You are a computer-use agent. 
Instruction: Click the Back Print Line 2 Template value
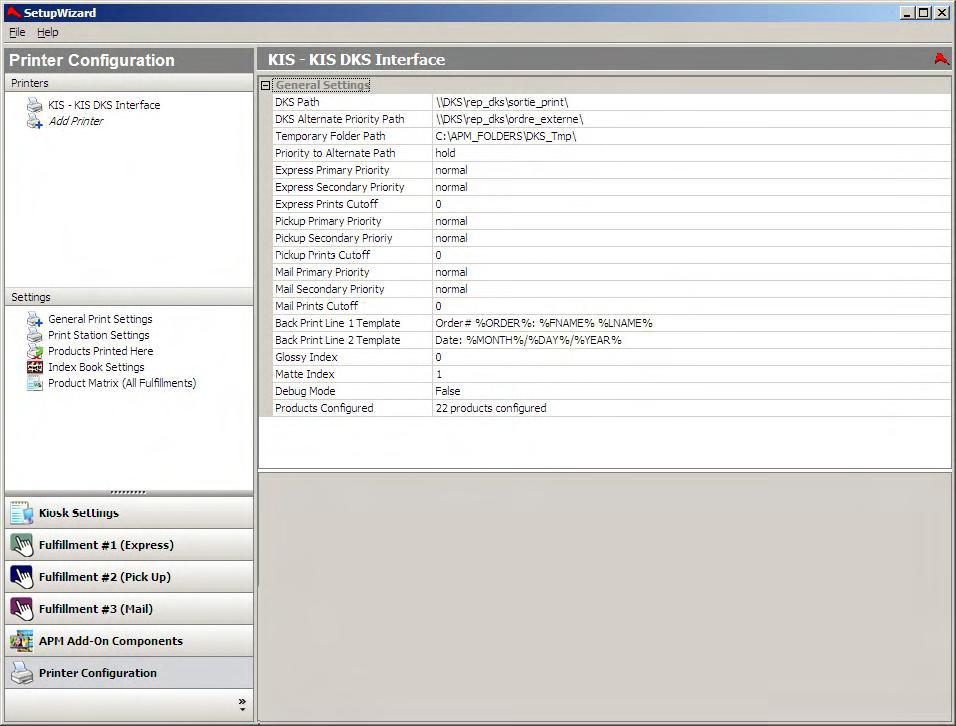coord(691,340)
